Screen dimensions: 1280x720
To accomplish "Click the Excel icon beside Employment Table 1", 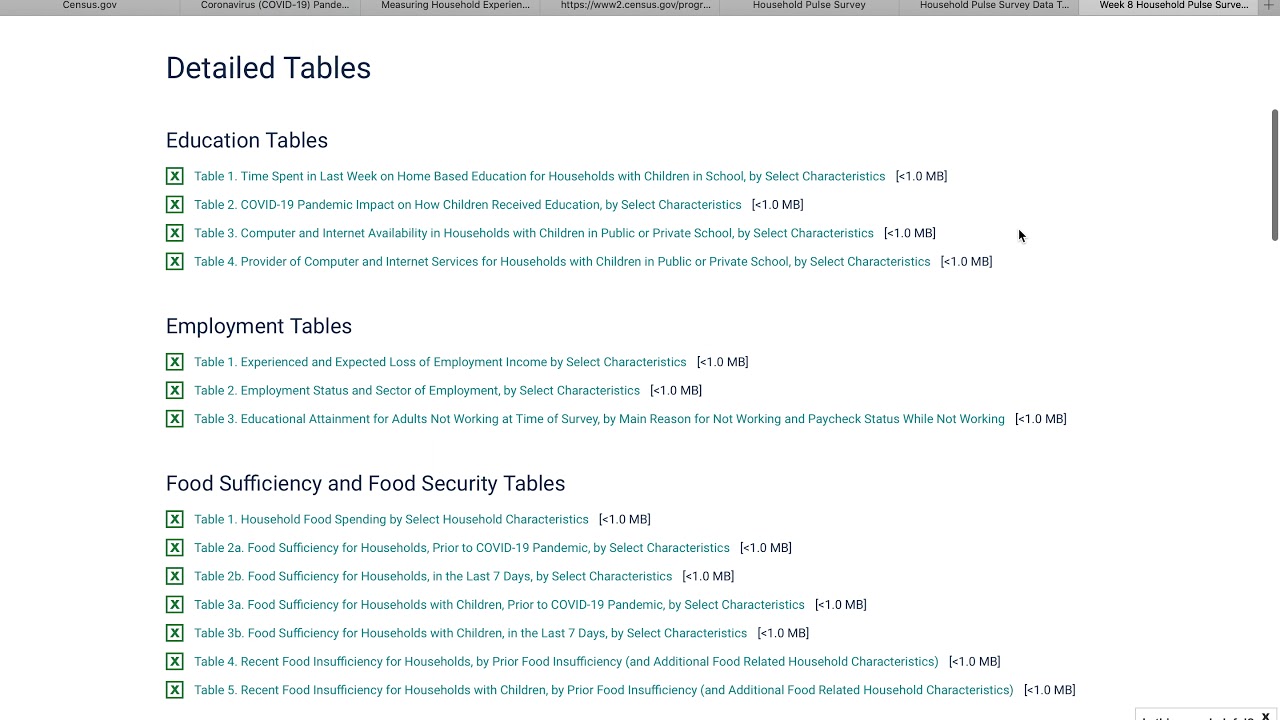I will tap(174, 362).
